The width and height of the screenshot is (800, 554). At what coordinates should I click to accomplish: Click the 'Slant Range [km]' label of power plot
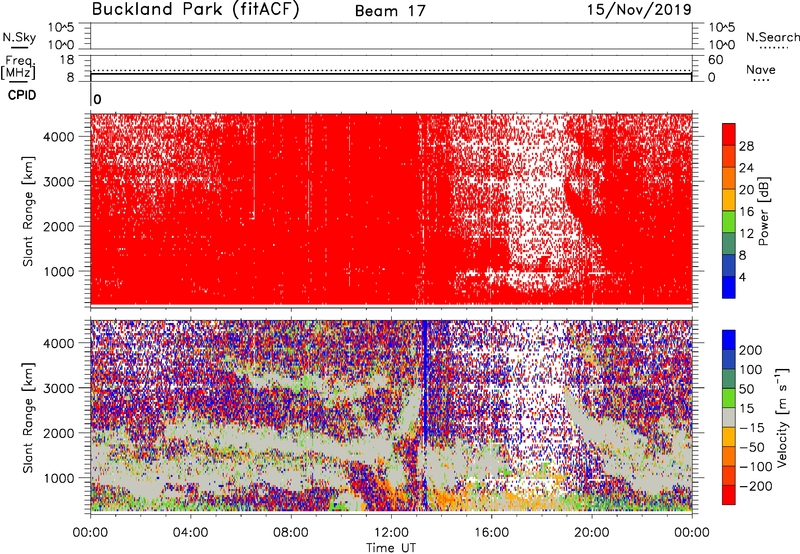point(28,211)
